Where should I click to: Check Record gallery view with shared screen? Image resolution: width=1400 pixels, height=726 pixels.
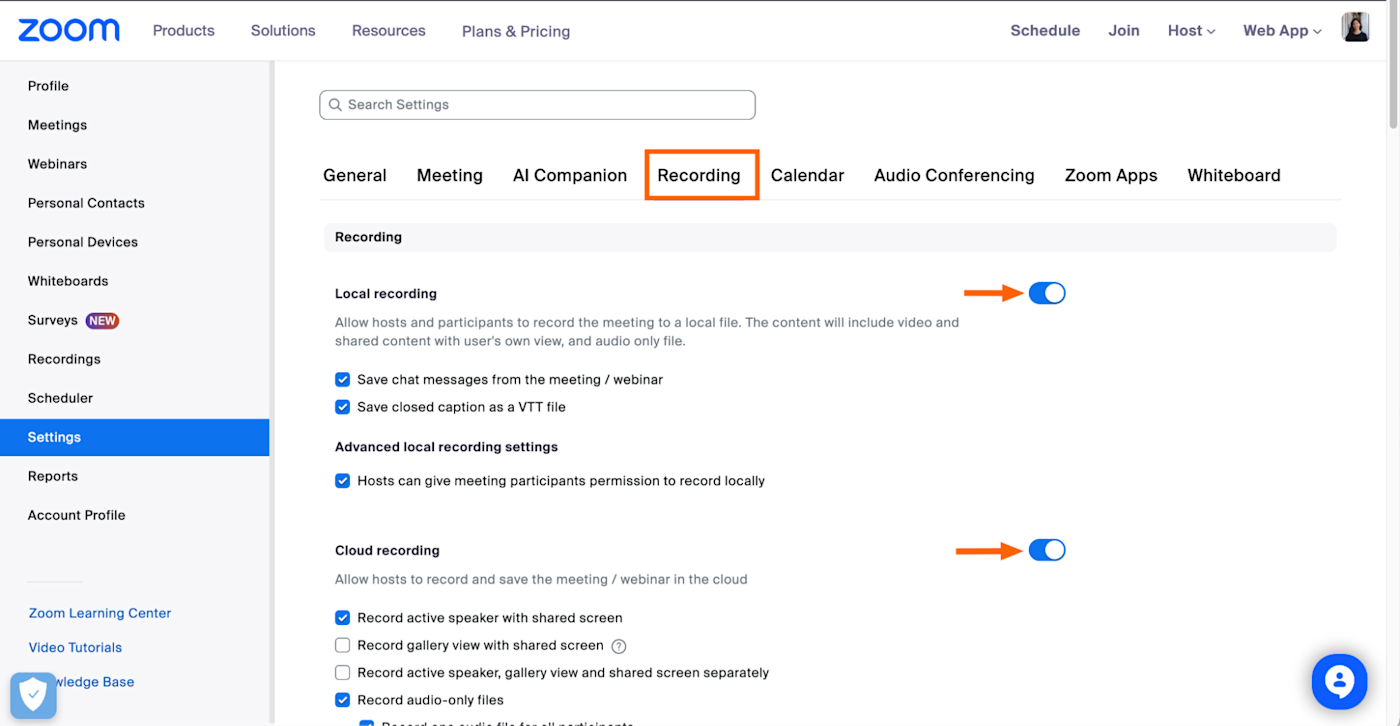tap(343, 646)
